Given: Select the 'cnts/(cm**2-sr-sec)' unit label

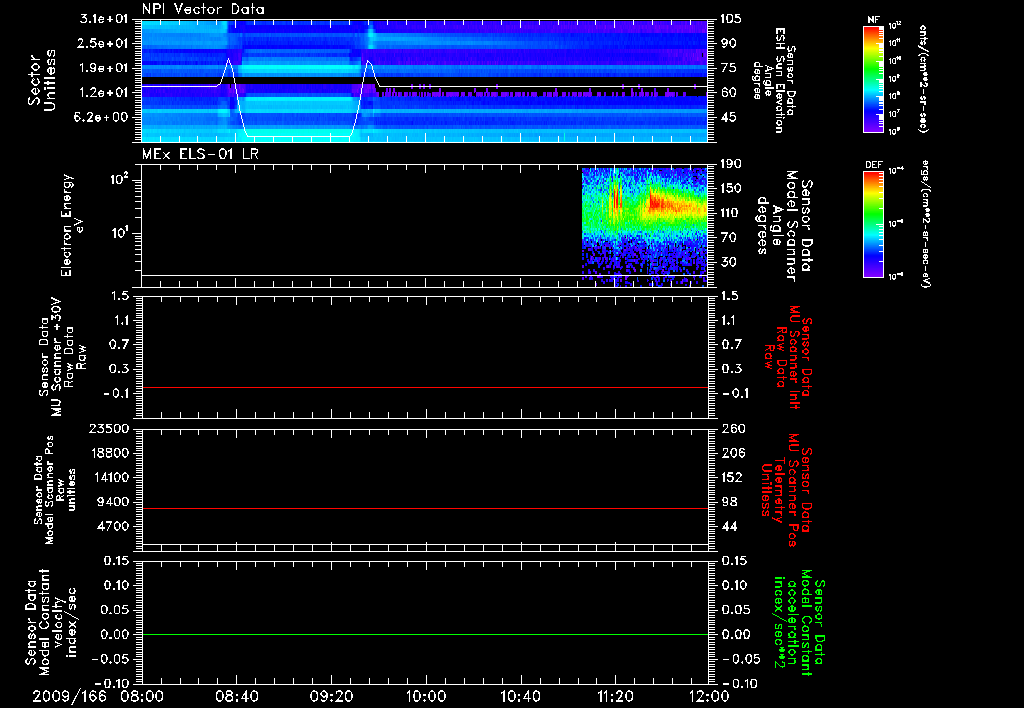Looking at the screenshot, I should point(923,78).
